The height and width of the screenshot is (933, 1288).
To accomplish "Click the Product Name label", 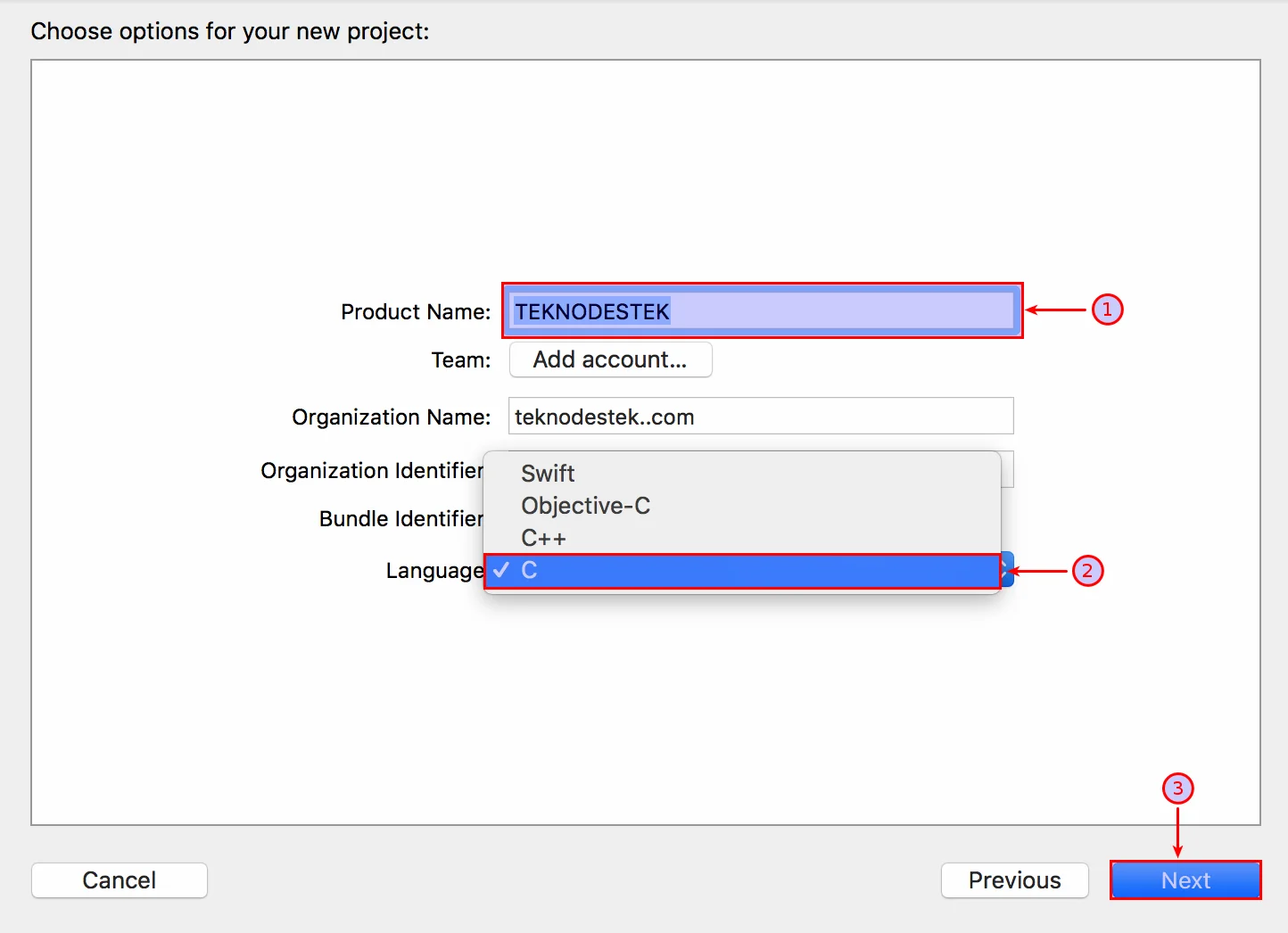I will click(416, 312).
